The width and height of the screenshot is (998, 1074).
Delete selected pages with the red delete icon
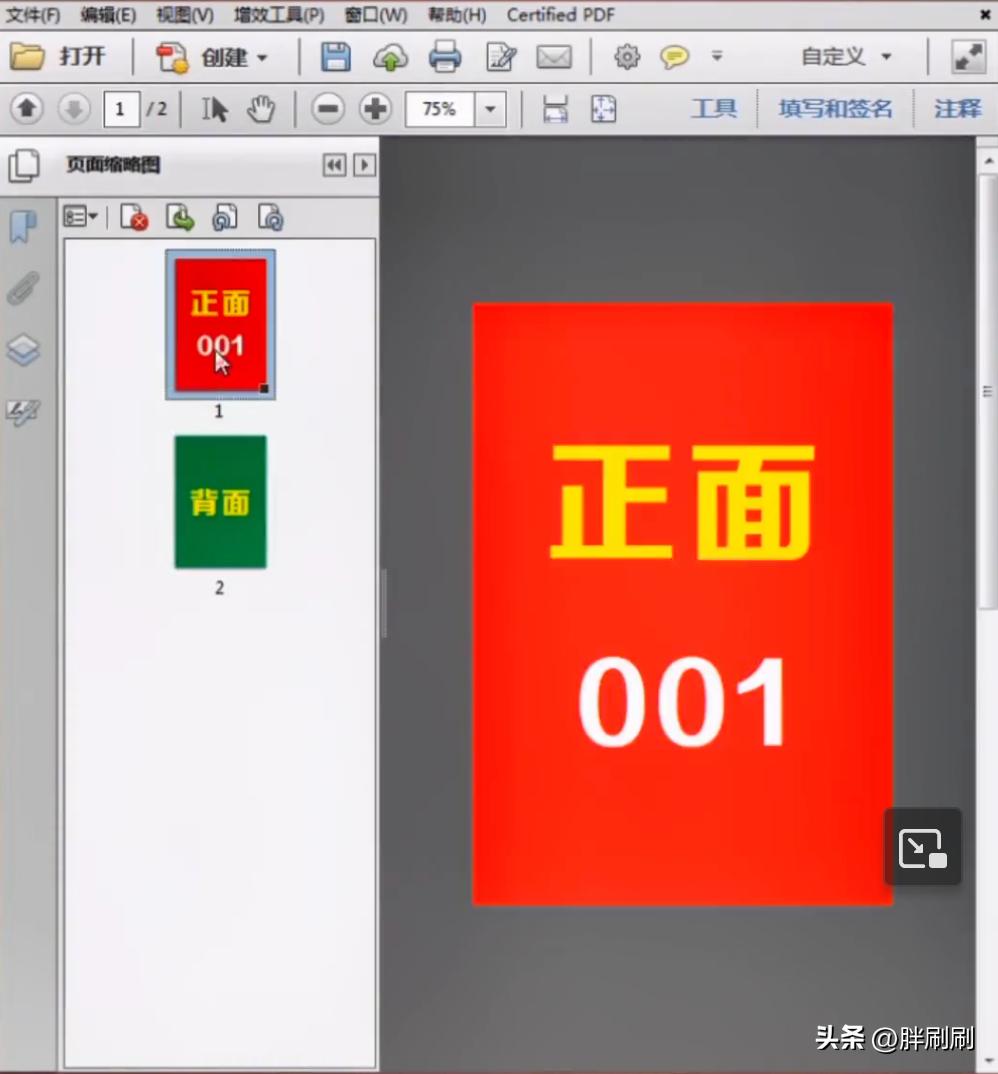133,217
